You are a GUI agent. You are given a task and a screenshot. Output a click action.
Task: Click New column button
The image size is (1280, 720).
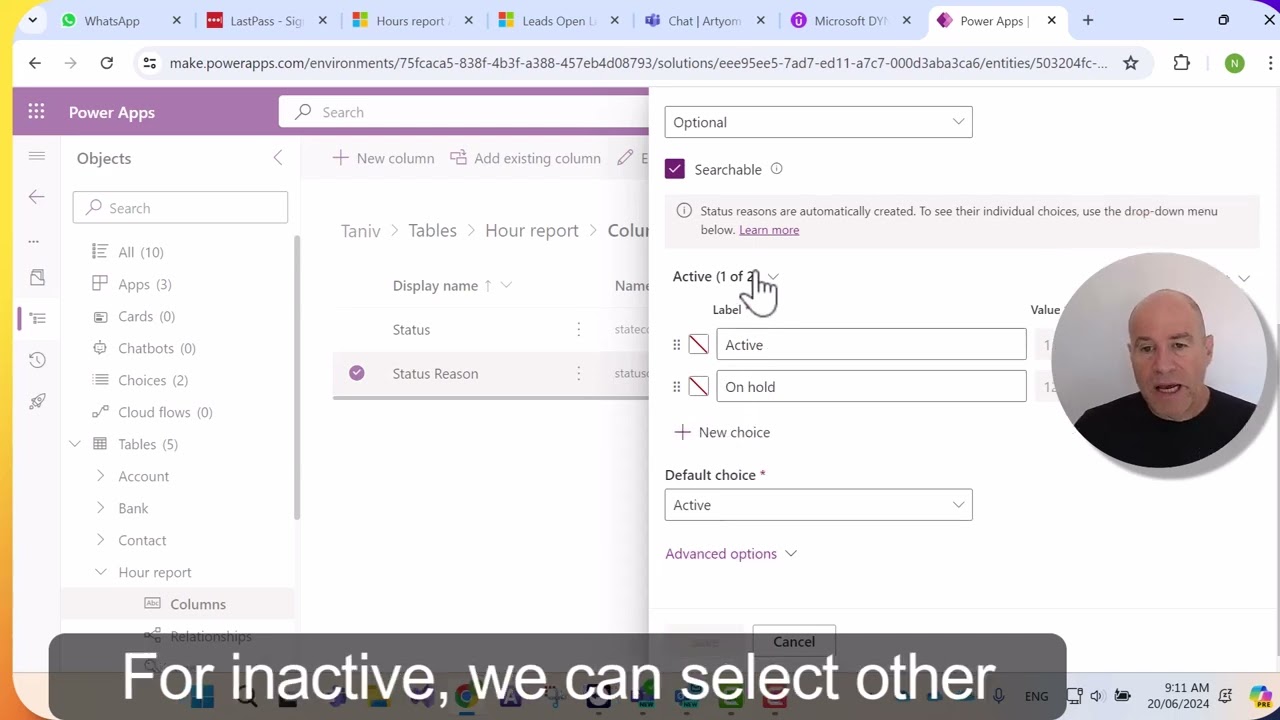[383, 158]
